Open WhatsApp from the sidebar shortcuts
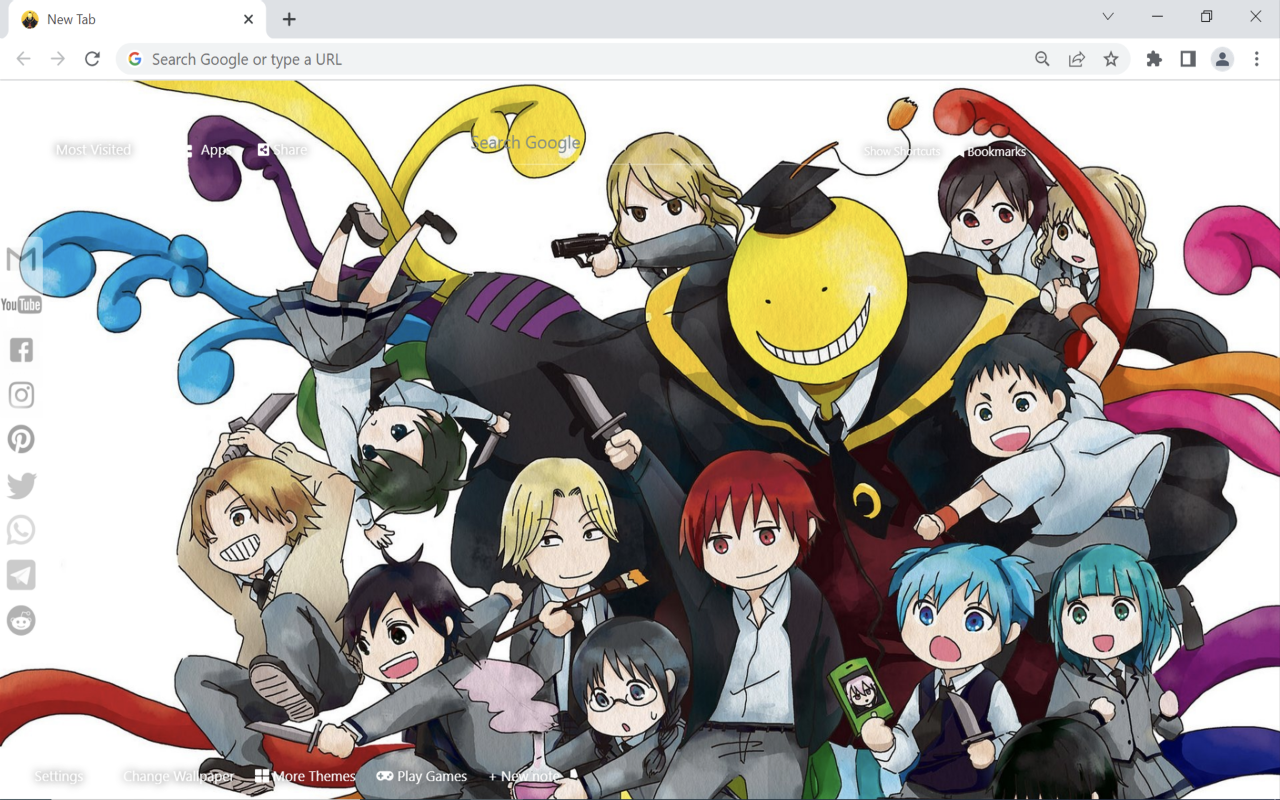 pyautogui.click(x=21, y=530)
